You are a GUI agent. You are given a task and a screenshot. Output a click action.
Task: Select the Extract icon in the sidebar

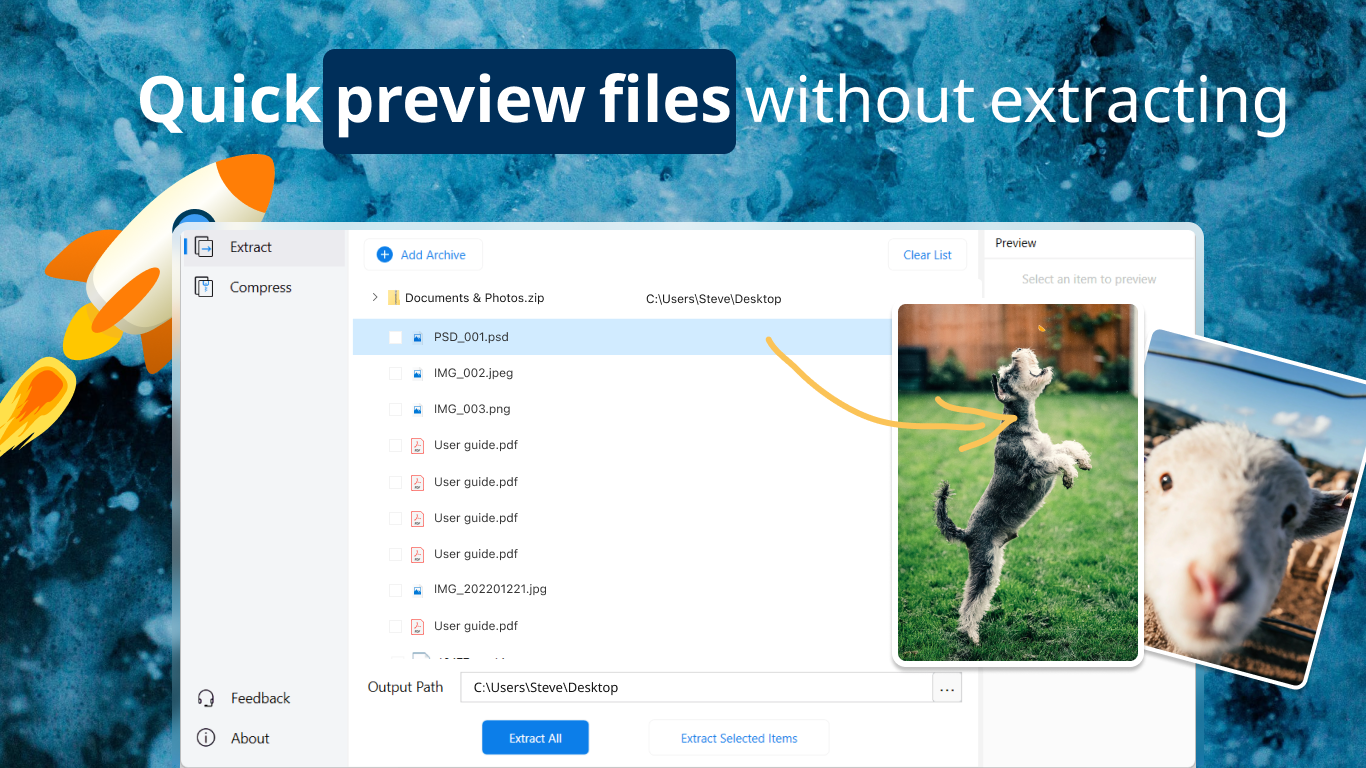click(207, 246)
